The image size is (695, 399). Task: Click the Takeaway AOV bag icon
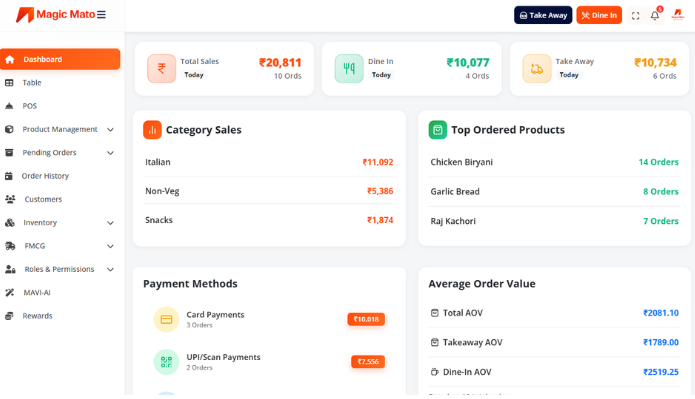(x=434, y=342)
